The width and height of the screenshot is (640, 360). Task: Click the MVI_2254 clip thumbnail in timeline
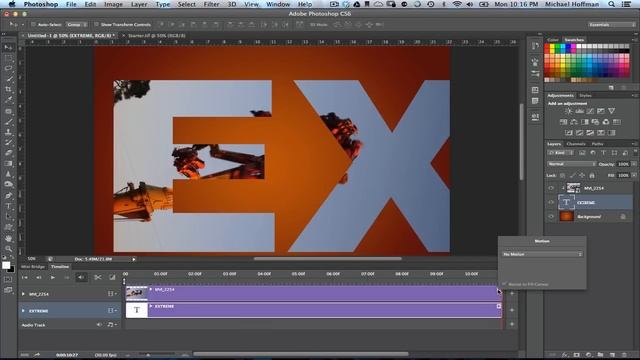[137, 293]
